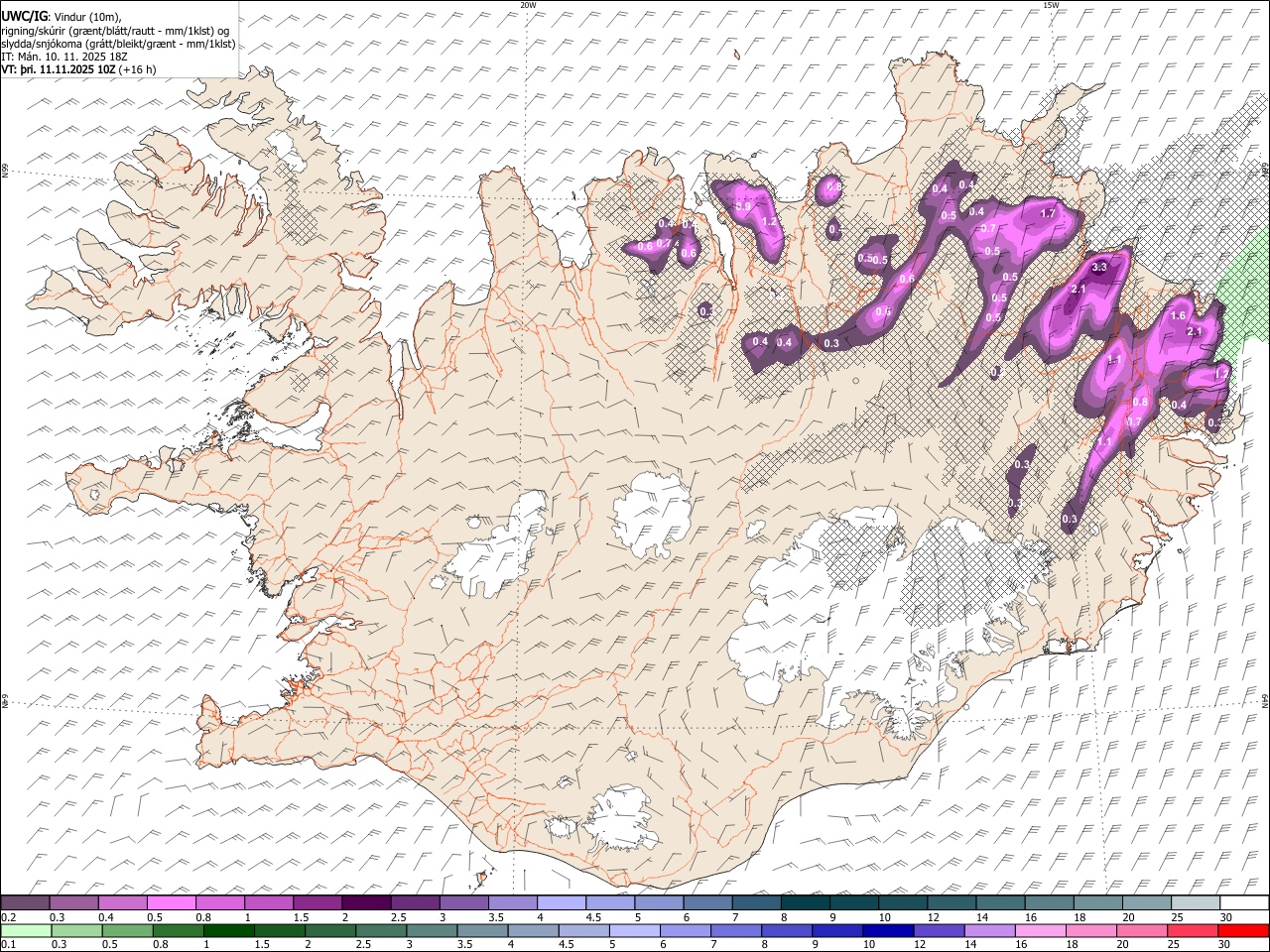
Task: Click the '0.4' label under upper legend row
Action: click(x=105, y=917)
